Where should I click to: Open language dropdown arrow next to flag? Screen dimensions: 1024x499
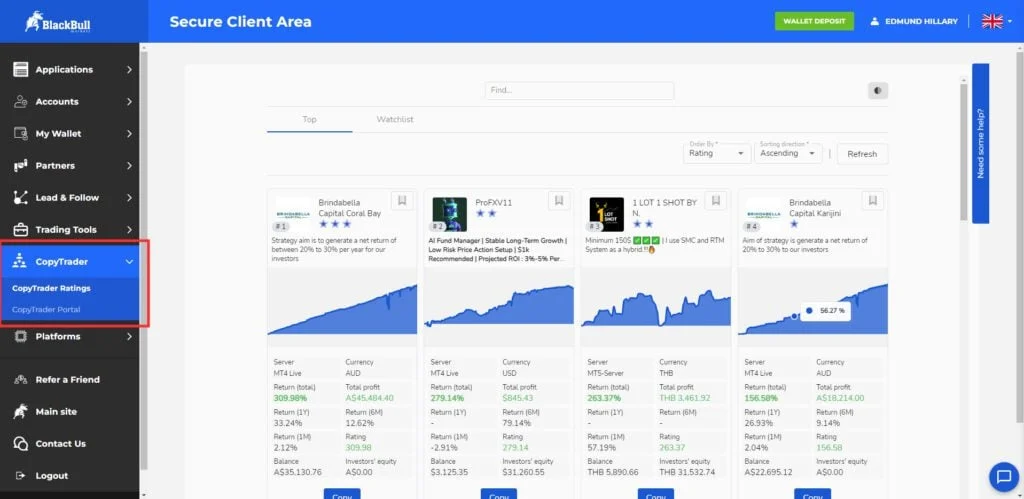coord(1010,22)
